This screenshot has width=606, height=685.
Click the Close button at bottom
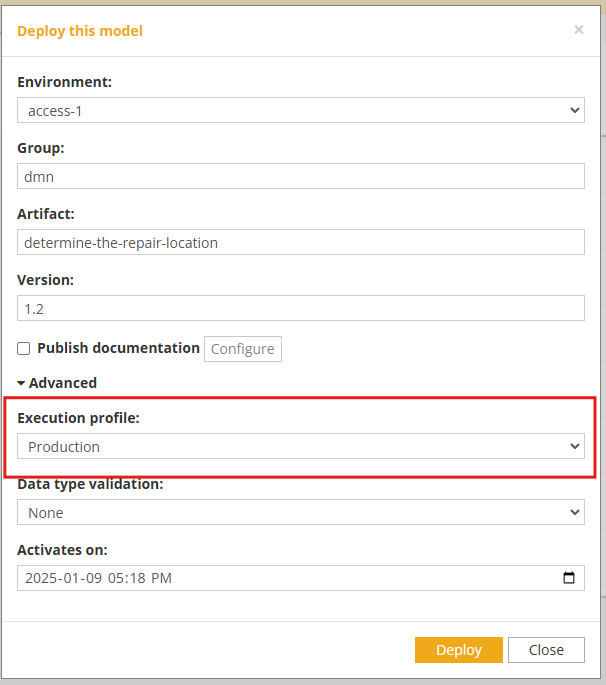[x=546, y=650]
